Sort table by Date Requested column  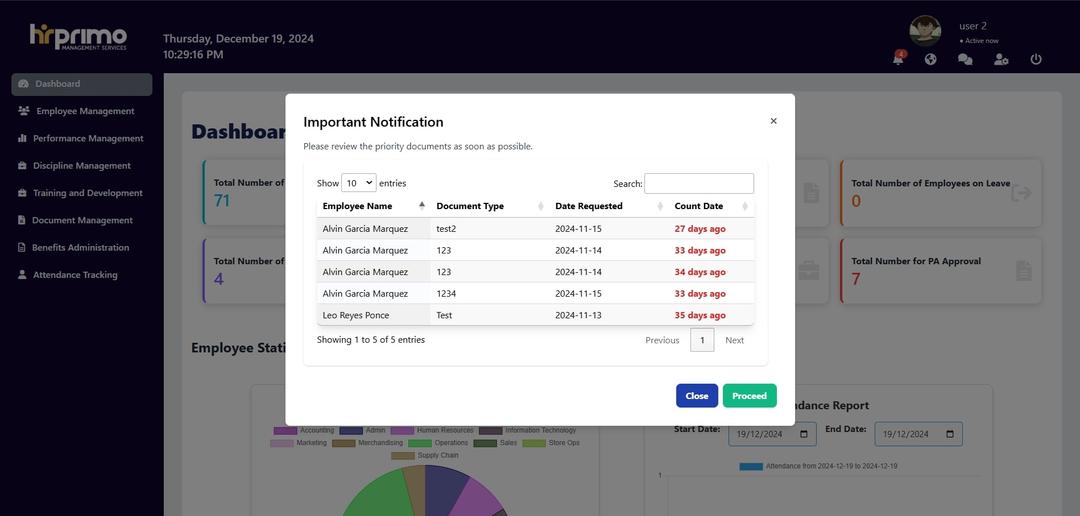click(609, 206)
